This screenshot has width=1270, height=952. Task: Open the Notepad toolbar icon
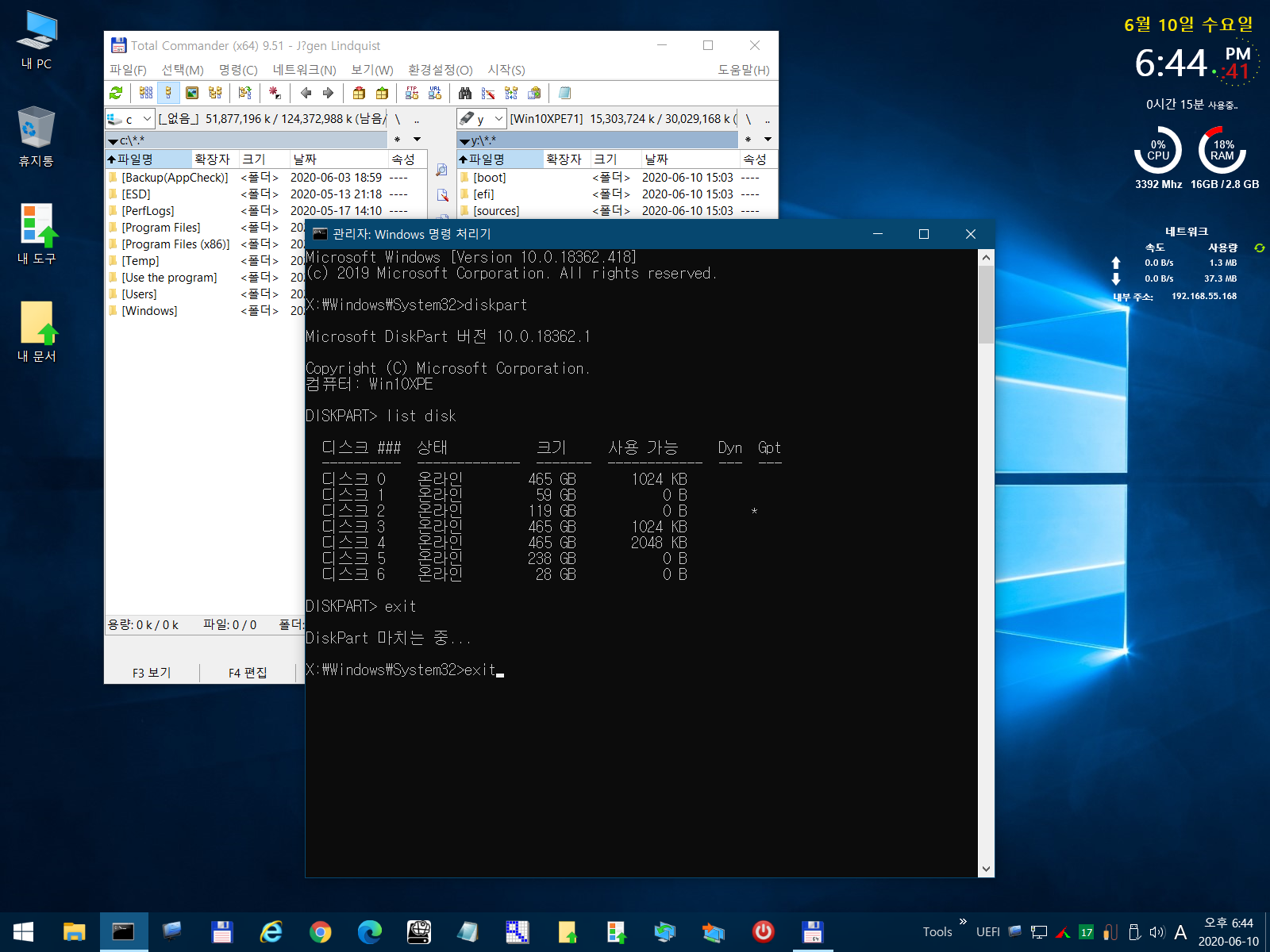tap(564, 93)
